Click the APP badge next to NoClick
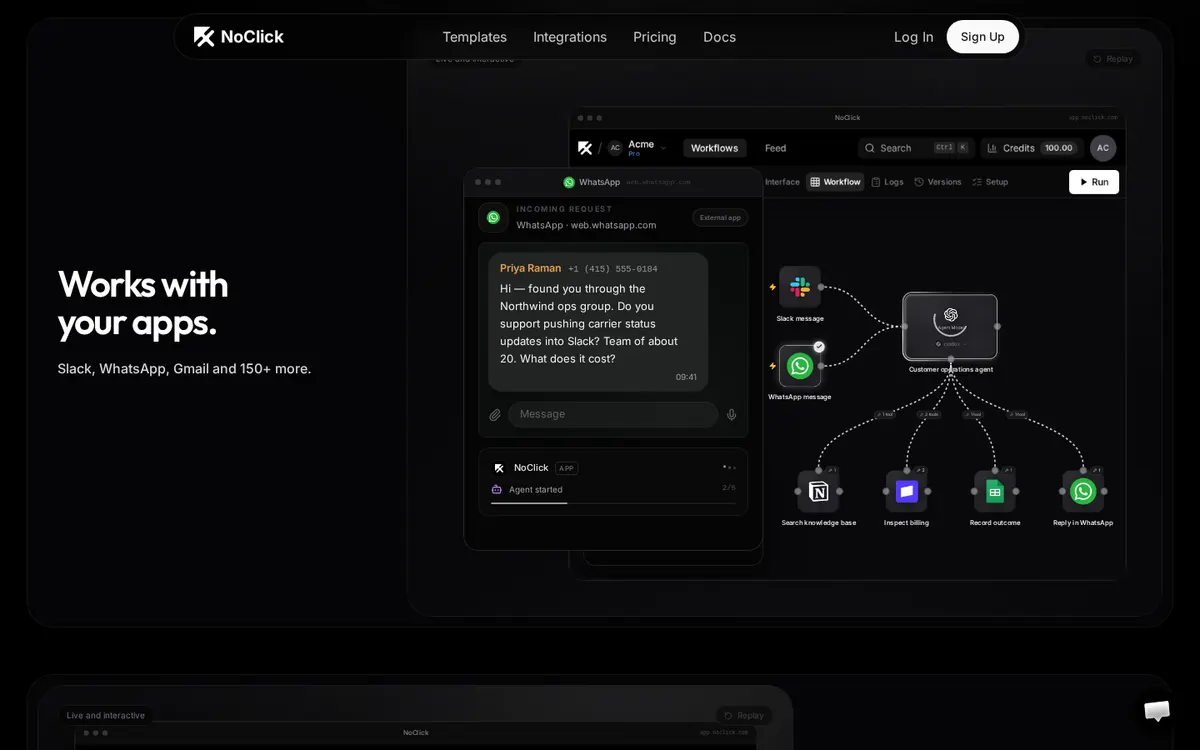This screenshot has width=1200, height=750. pyautogui.click(x=567, y=468)
